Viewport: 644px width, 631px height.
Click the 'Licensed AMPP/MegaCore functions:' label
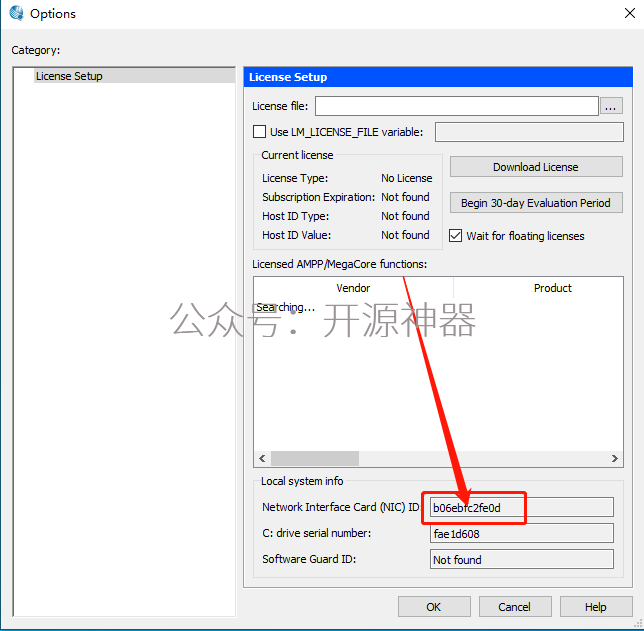tap(340, 264)
